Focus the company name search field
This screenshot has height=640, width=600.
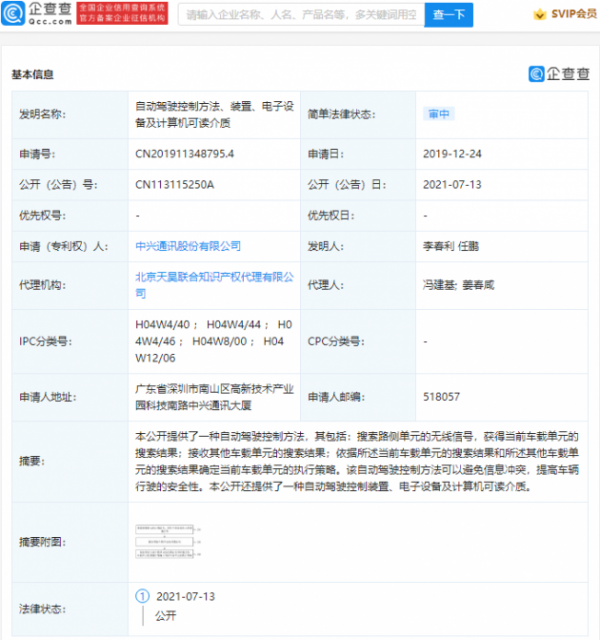(x=301, y=15)
